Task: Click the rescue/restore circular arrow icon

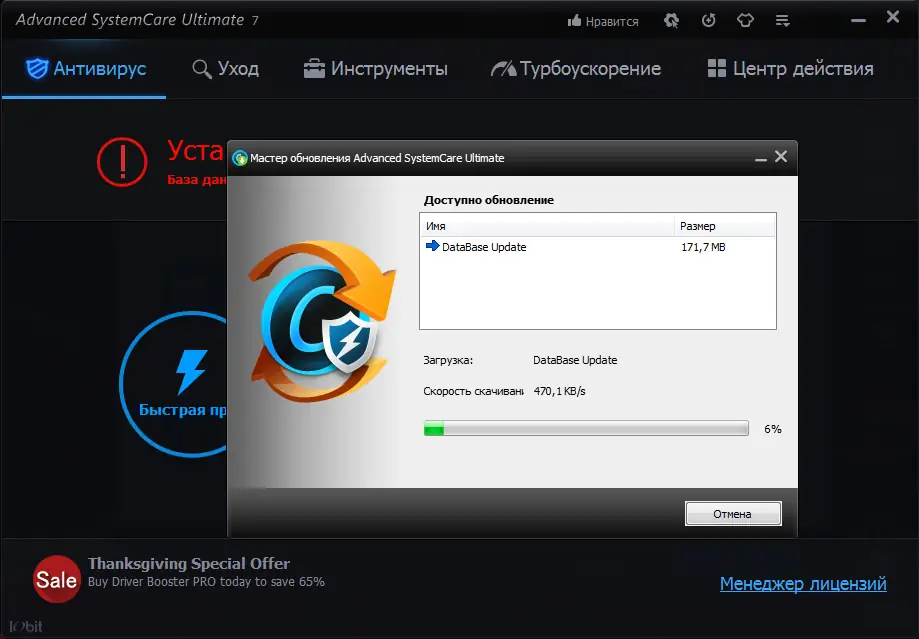Action: point(709,21)
